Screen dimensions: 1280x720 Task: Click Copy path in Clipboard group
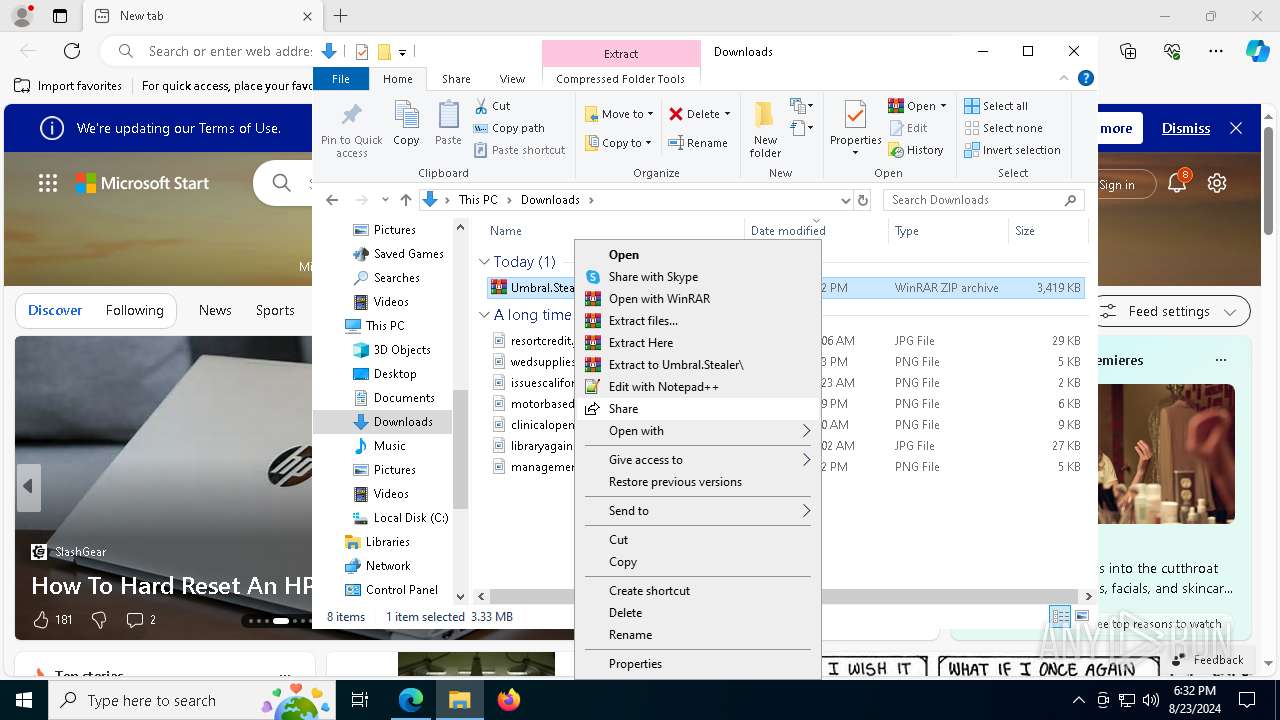click(510, 128)
